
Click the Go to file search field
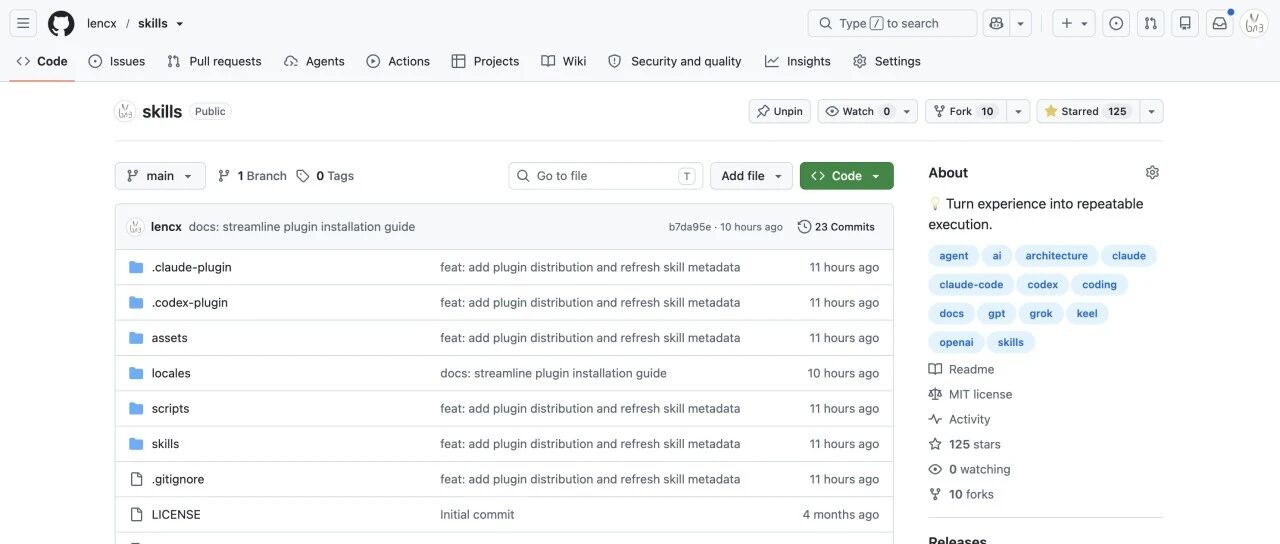[x=606, y=176]
